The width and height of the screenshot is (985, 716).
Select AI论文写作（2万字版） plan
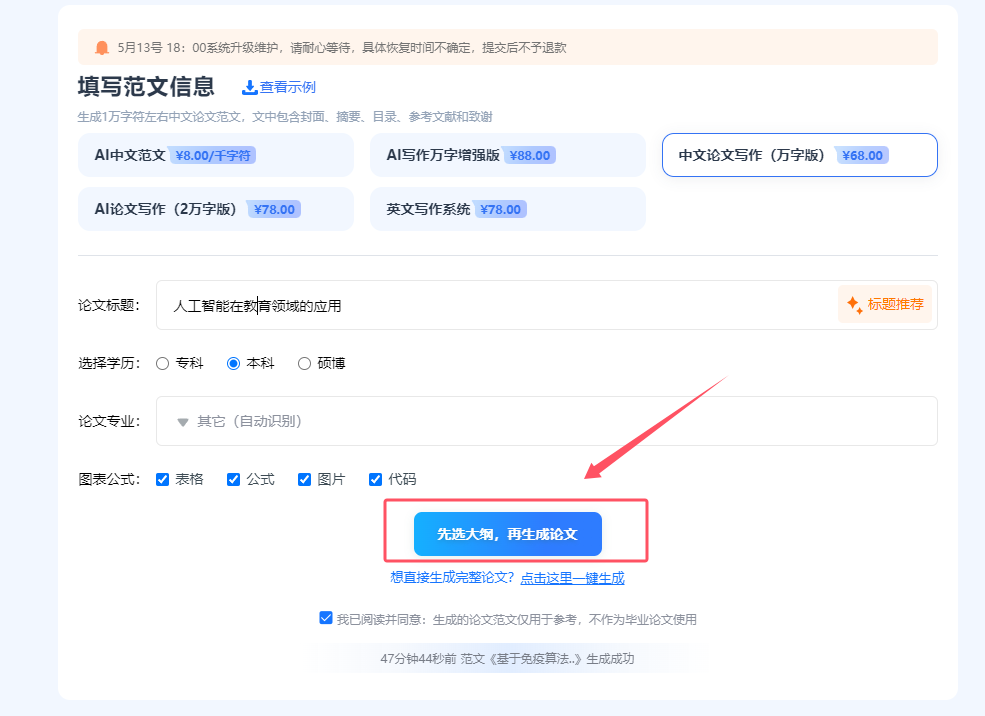pyautogui.click(x=215, y=209)
